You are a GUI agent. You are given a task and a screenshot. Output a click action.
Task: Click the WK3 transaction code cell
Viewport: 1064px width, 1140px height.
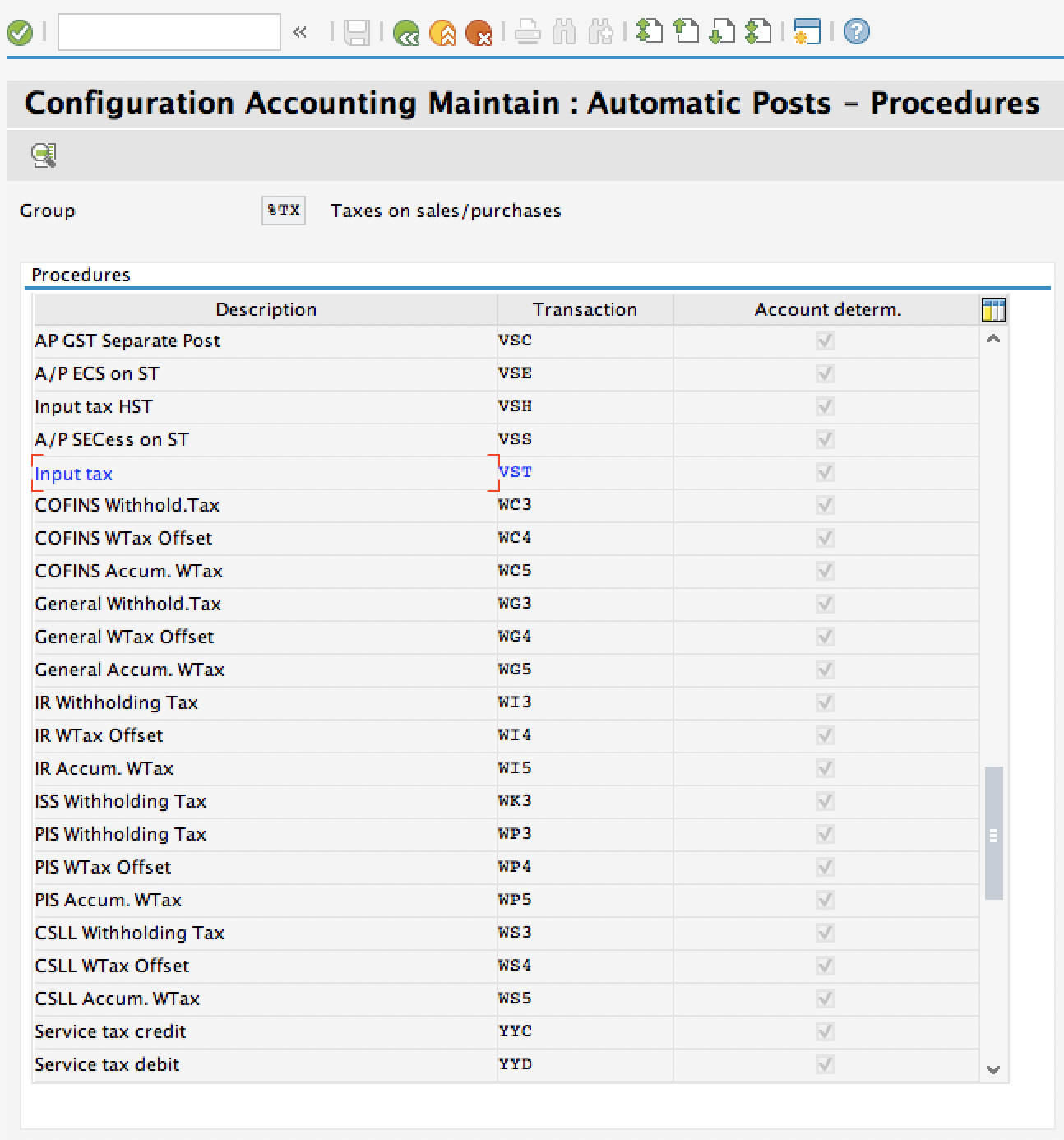point(585,801)
